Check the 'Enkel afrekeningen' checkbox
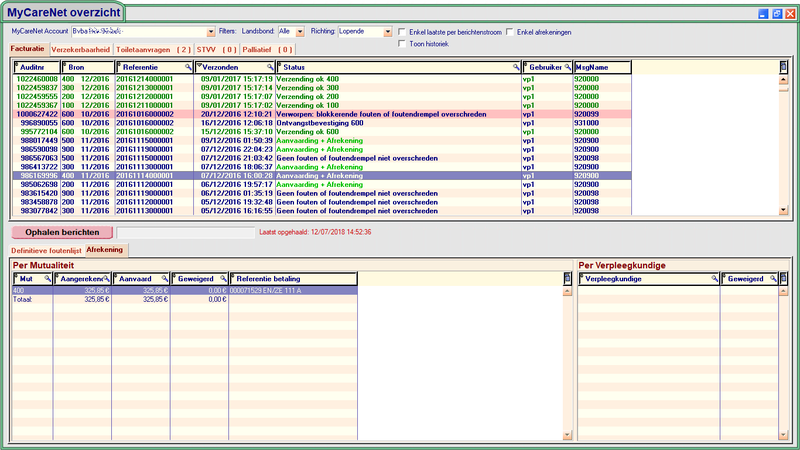 511,32
